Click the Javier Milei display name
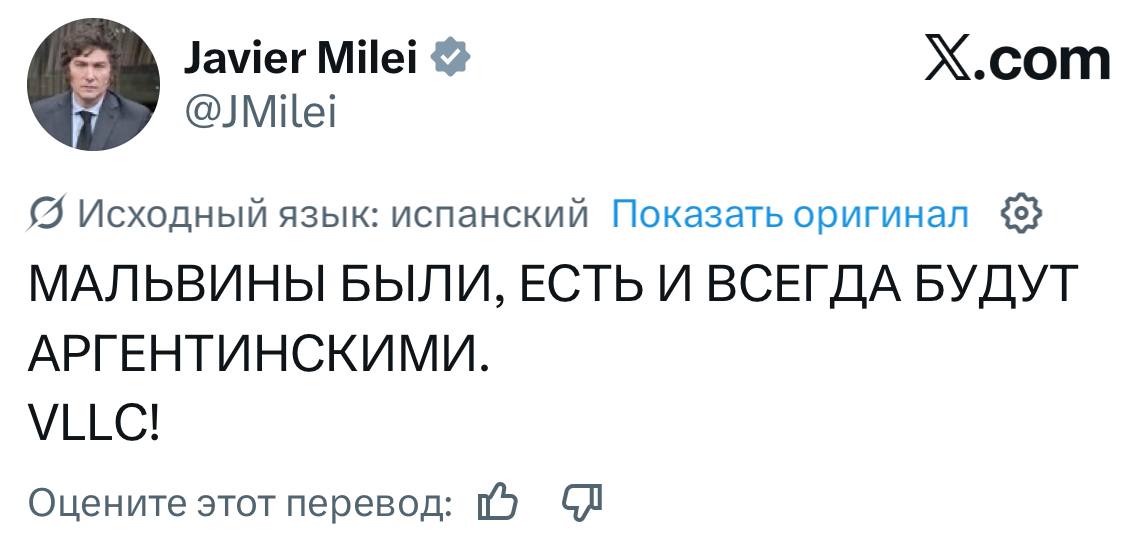The height and width of the screenshot is (543, 1121). tap(301, 61)
